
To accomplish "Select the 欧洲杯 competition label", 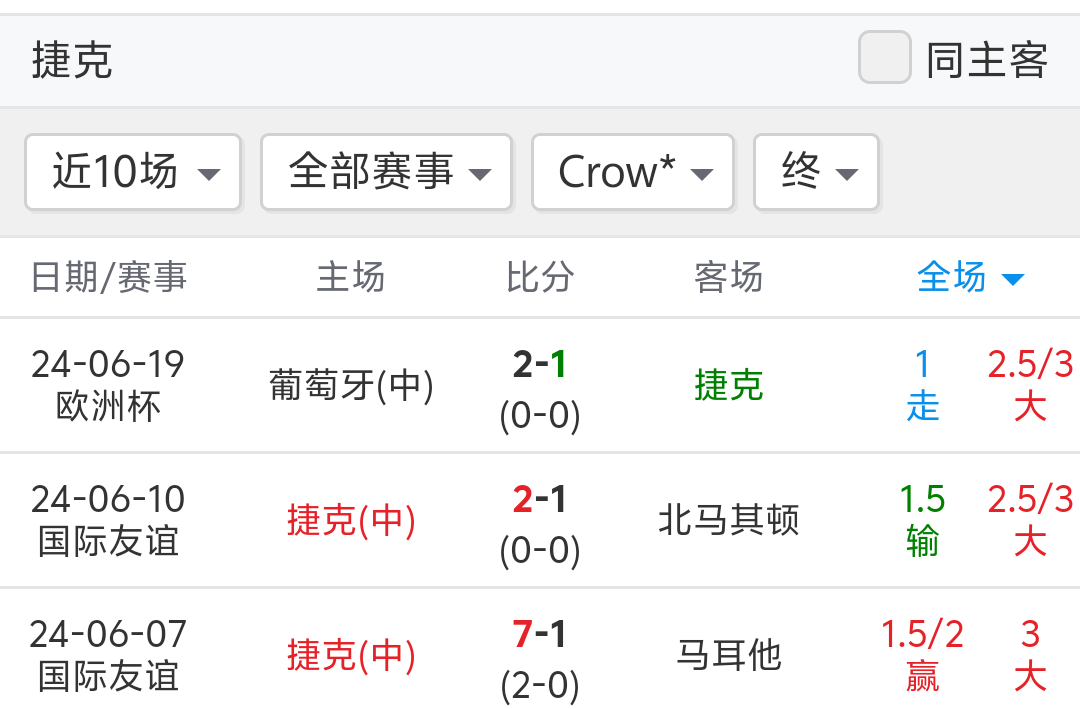I will pyautogui.click(x=109, y=407).
